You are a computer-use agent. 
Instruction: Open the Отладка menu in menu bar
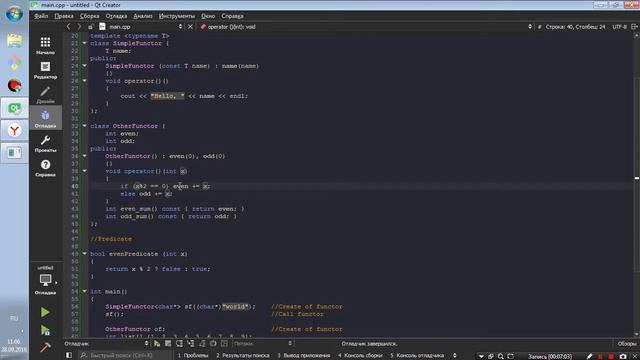pyautogui.click(x=116, y=16)
